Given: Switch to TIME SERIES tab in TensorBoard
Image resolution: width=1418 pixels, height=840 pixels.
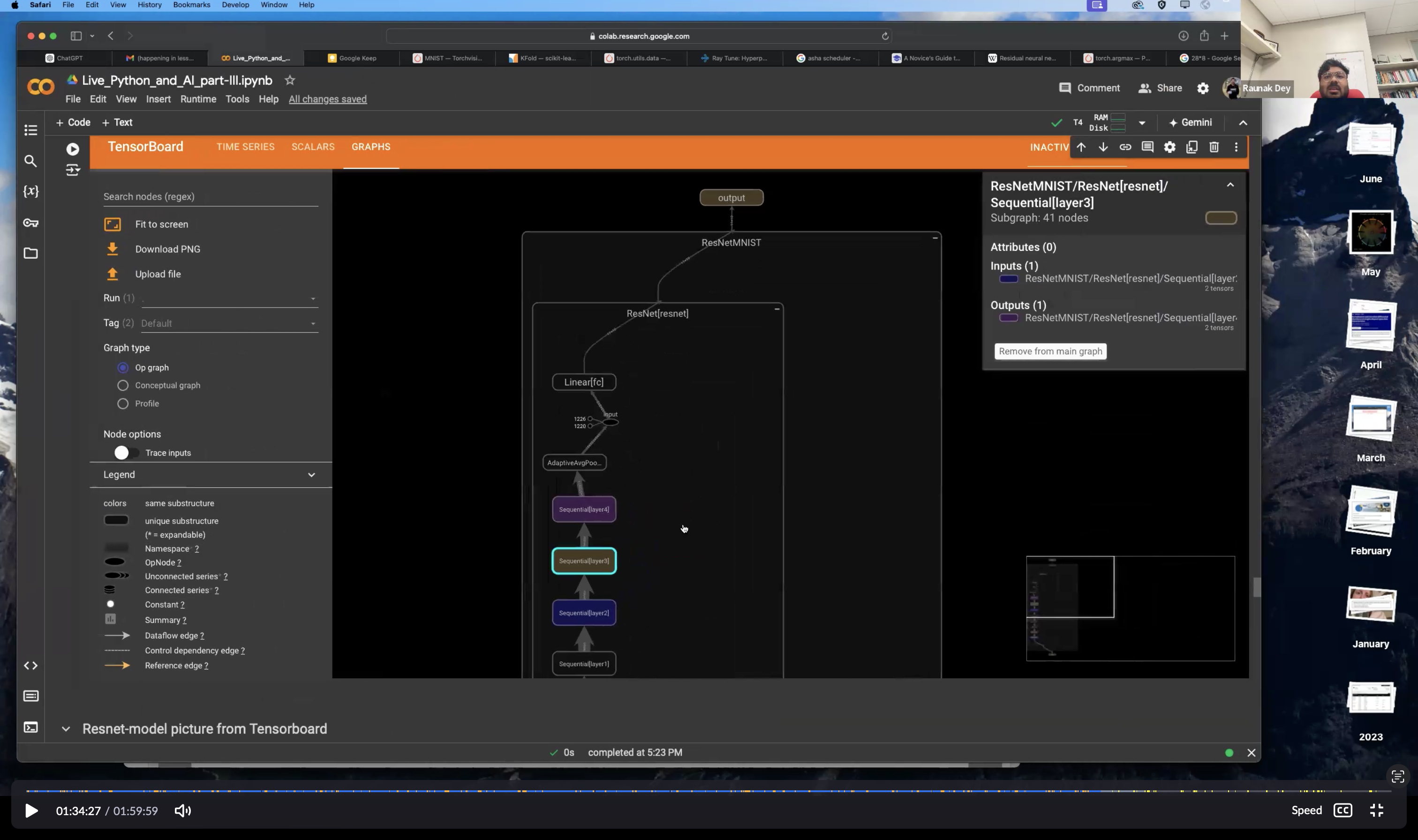Looking at the screenshot, I should pyautogui.click(x=245, y=147).
